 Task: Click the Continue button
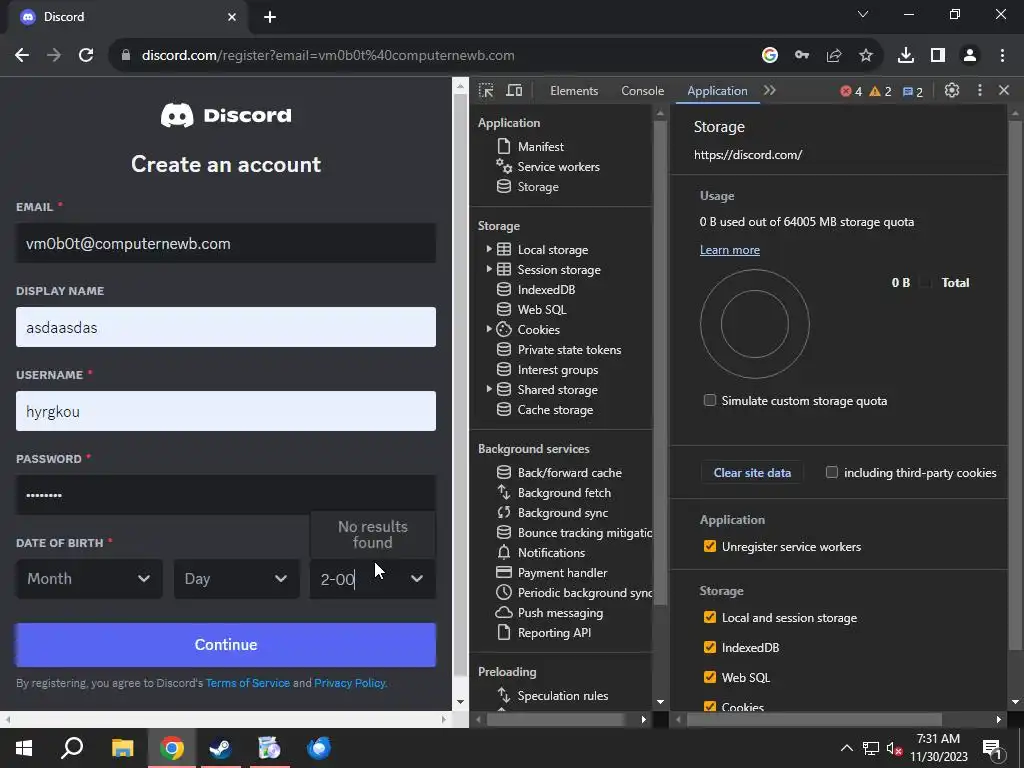[x=226, y=645]
